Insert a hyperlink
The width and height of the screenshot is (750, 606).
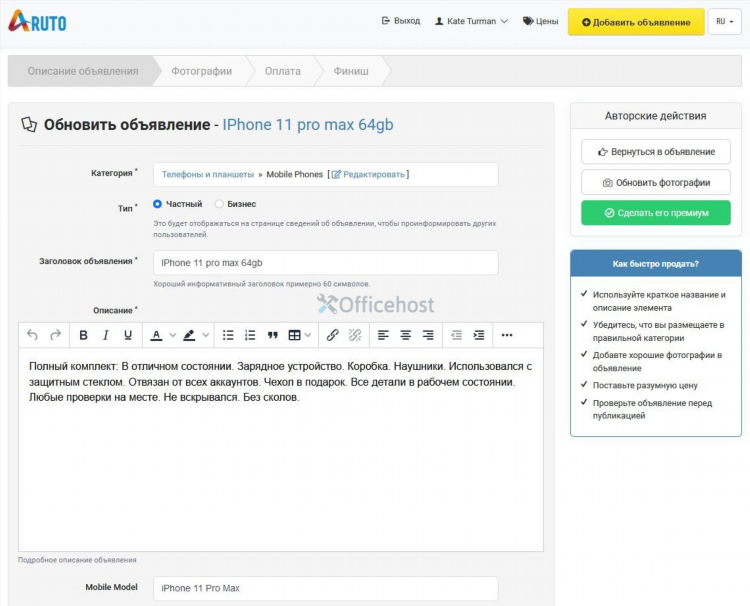coord(332,335)
